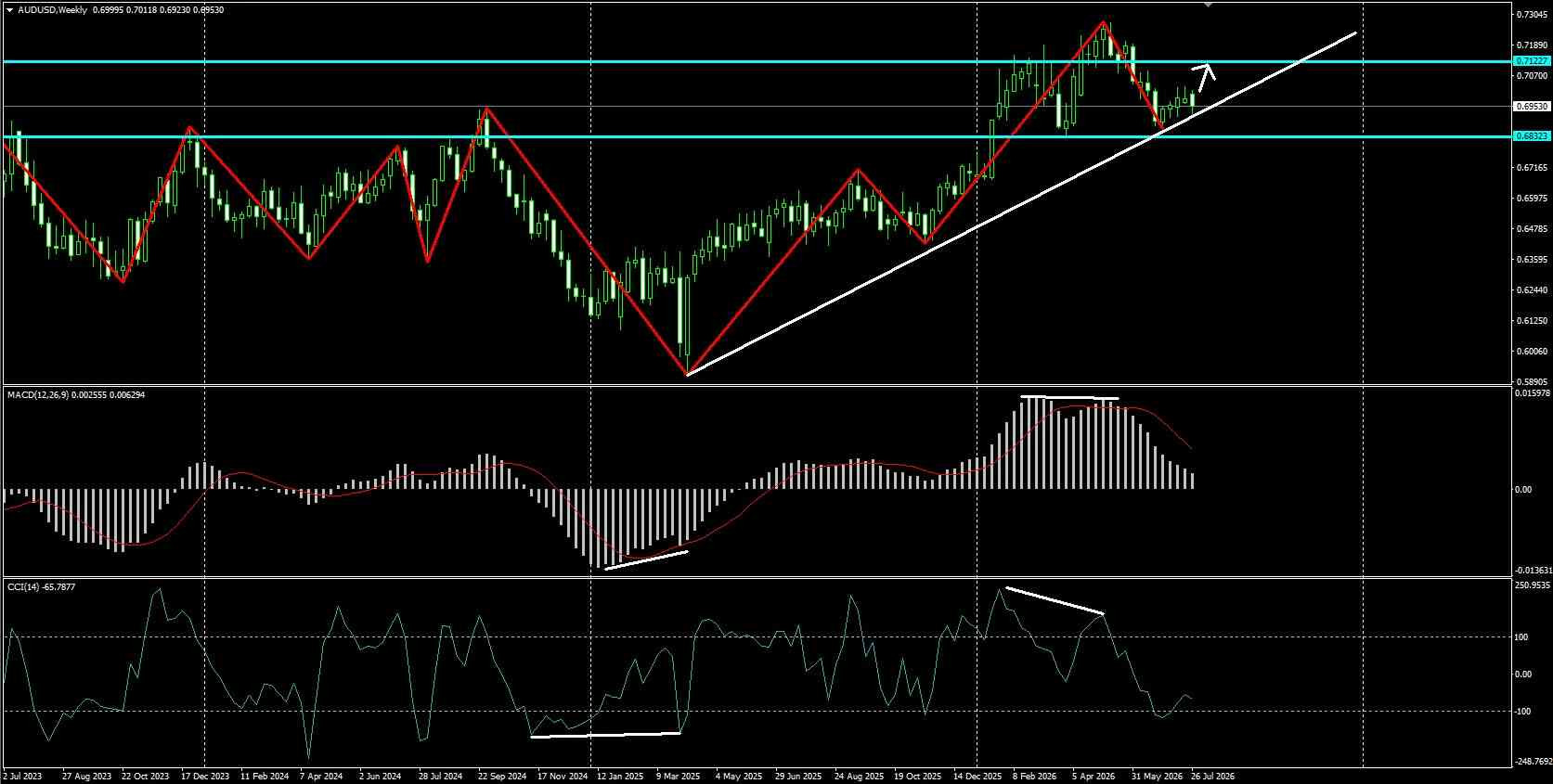
Task: Click the 17 Nov 2024 date label
Action: click(563, 776)
